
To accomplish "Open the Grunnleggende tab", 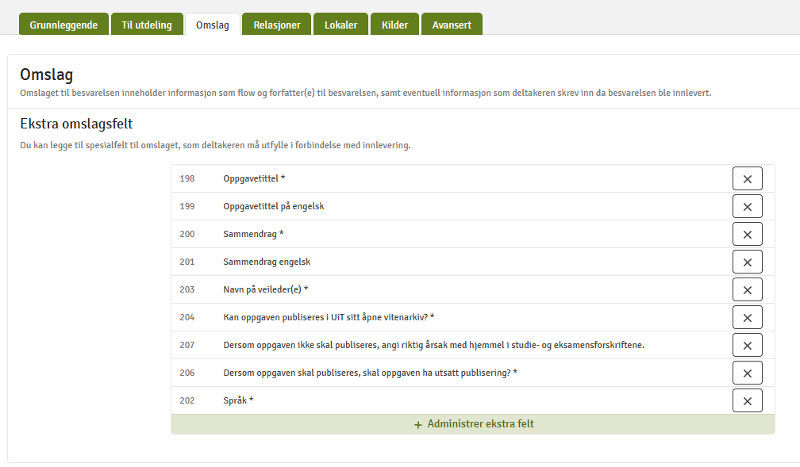I will click(x=63, y=25).
